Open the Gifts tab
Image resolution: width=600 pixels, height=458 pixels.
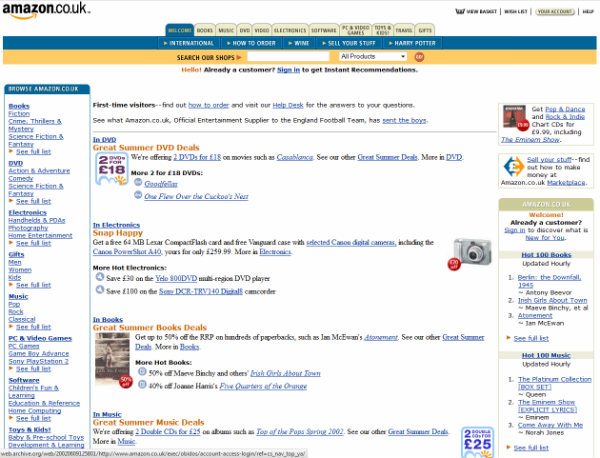pyautogui.click(x=425, y=30)
